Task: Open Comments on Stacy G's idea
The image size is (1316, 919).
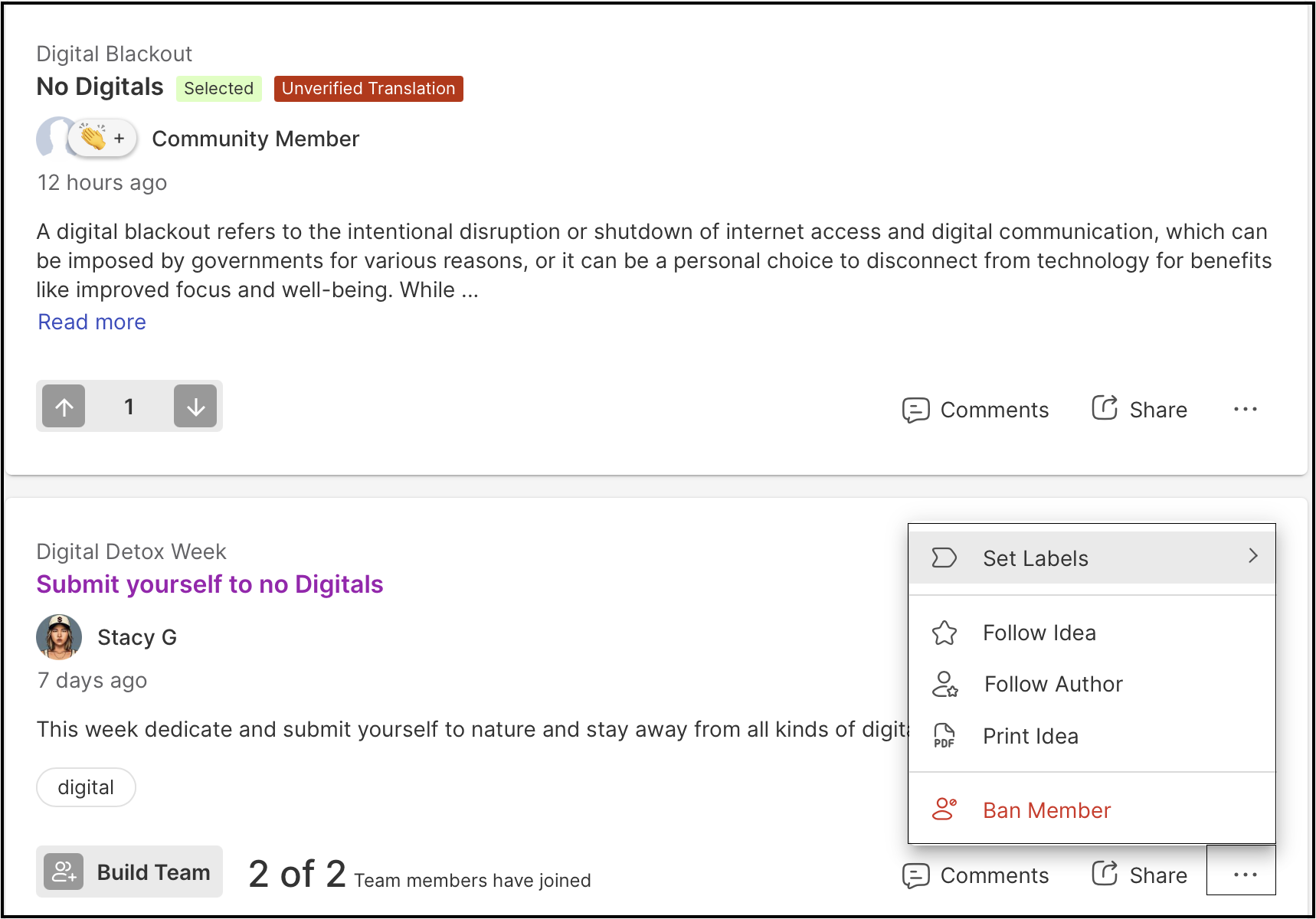Action: click(975, 875)
